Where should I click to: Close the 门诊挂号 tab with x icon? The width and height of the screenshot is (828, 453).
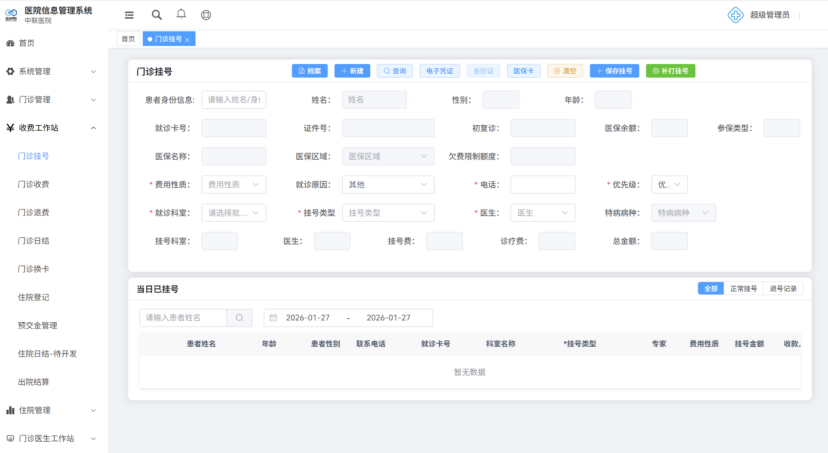[188, 39]
